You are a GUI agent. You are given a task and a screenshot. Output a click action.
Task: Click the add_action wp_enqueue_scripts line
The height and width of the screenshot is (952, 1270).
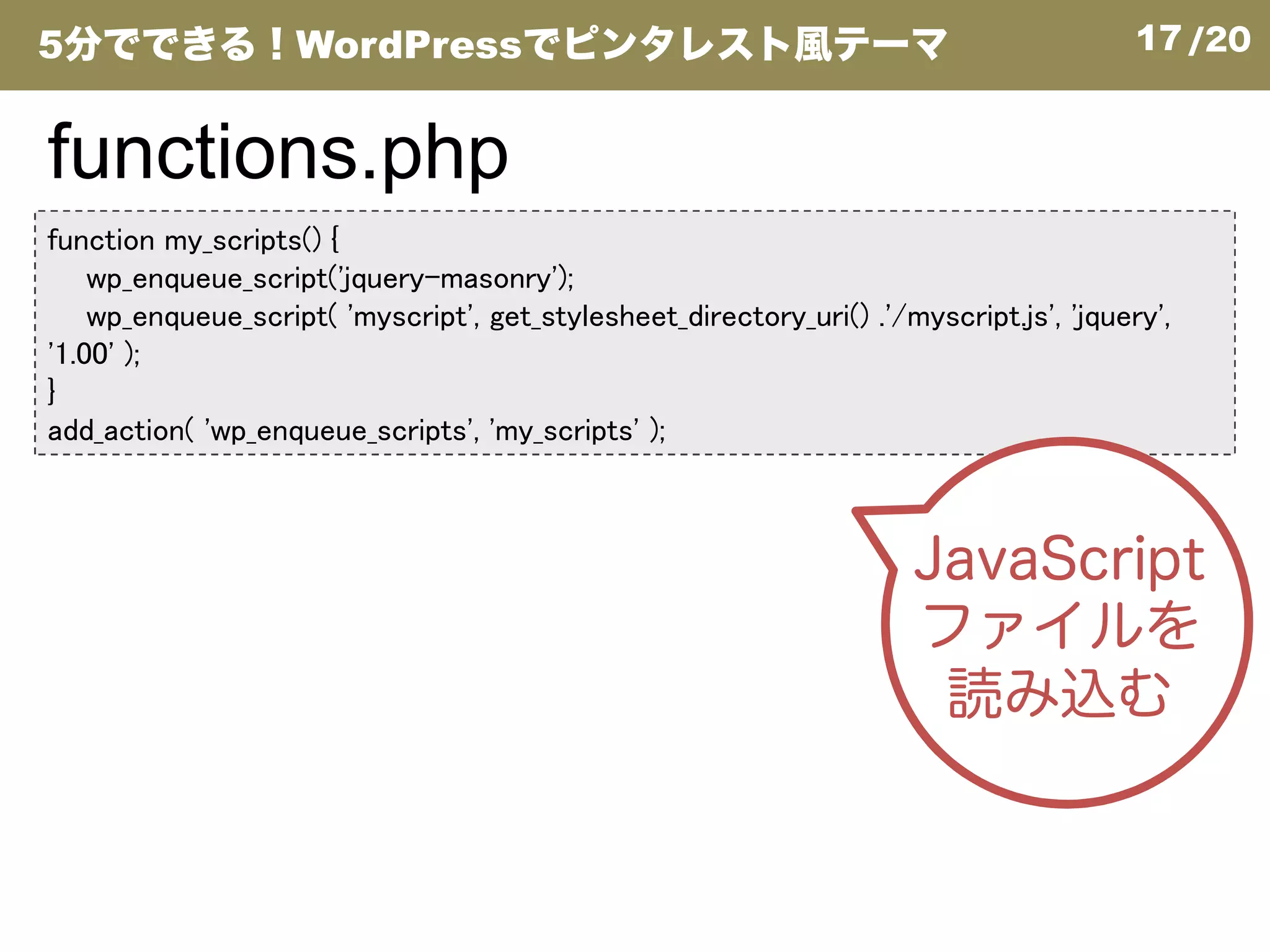pyautogui.click(x=357, y=431)
